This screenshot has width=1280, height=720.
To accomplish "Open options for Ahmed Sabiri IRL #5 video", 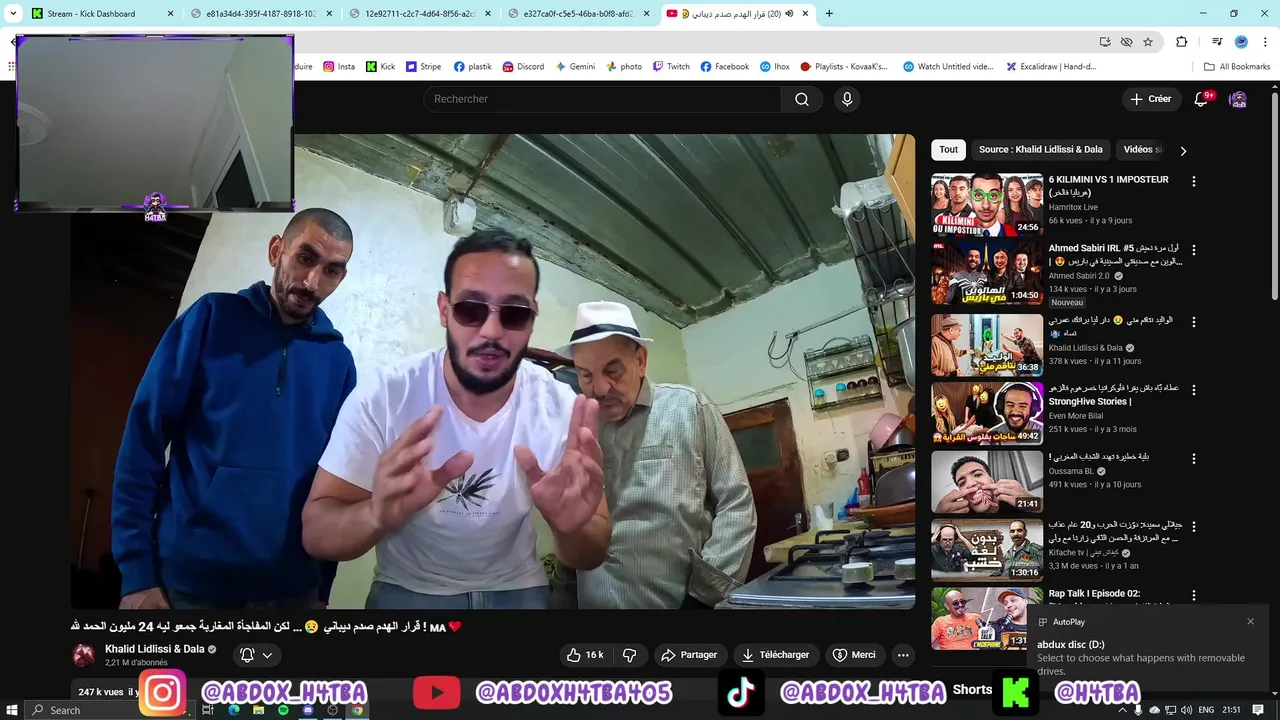I will point(1193,250).
